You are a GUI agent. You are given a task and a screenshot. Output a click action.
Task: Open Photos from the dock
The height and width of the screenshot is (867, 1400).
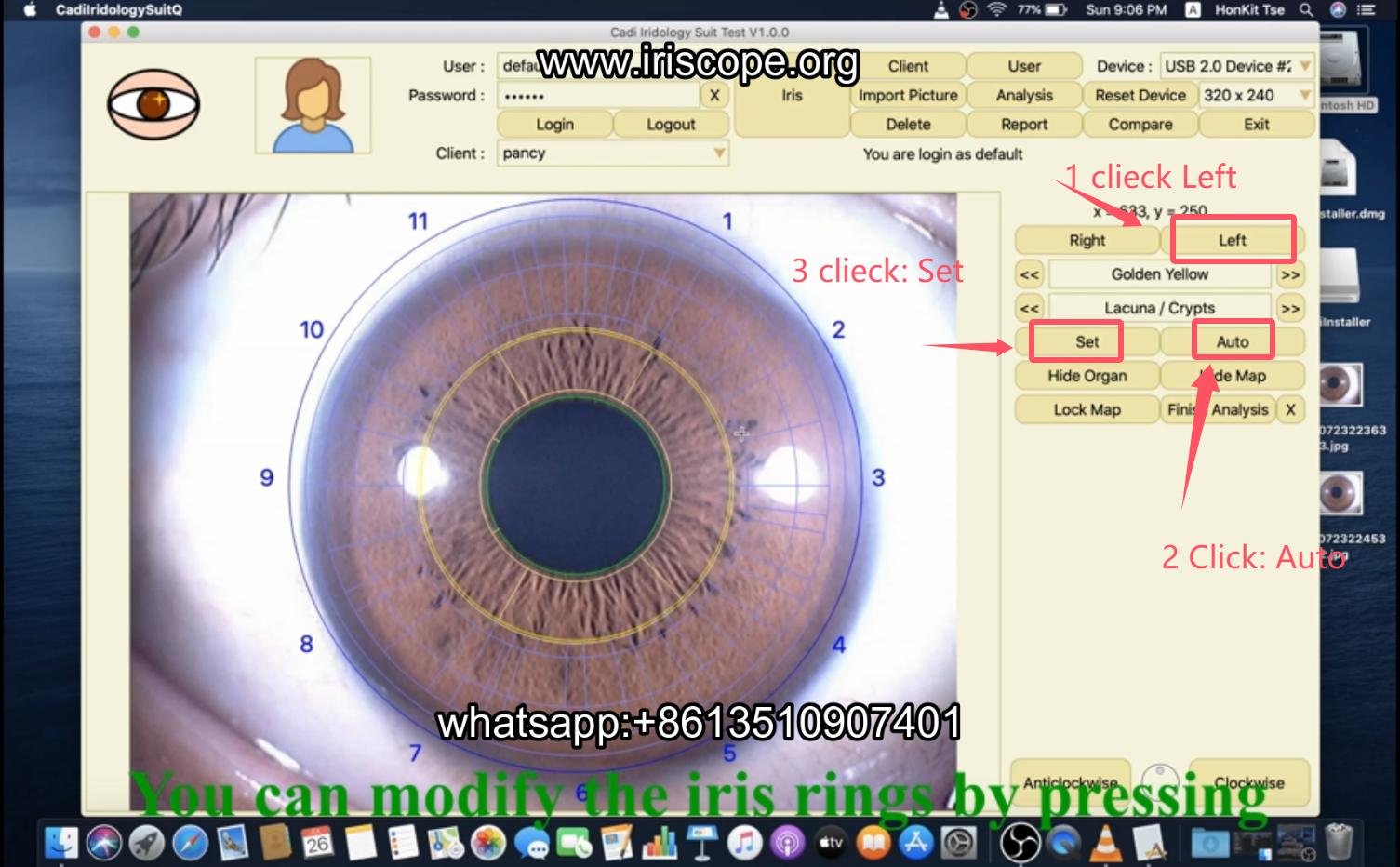click(x=488, y=843)
